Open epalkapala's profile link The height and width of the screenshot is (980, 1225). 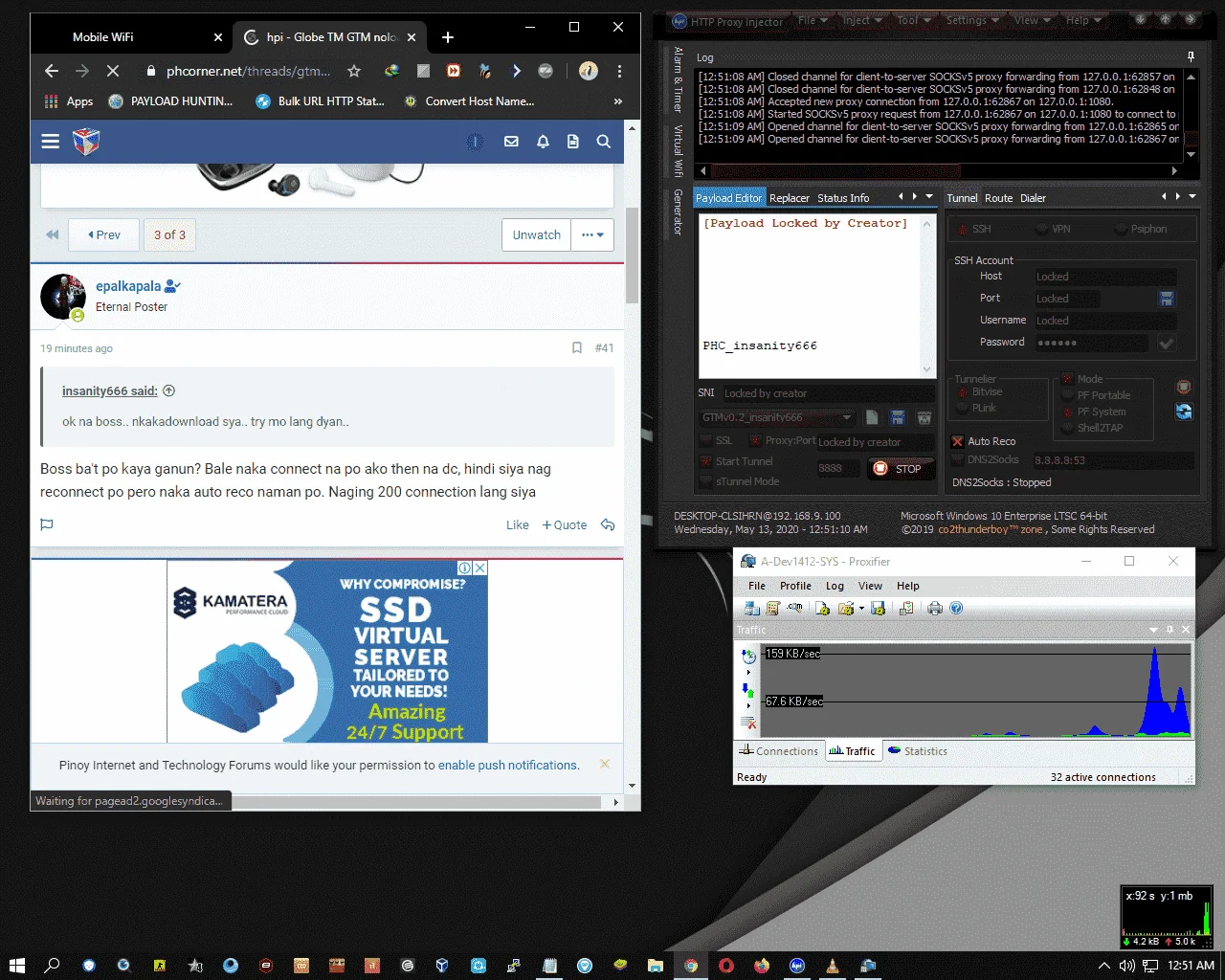point(128,286)
